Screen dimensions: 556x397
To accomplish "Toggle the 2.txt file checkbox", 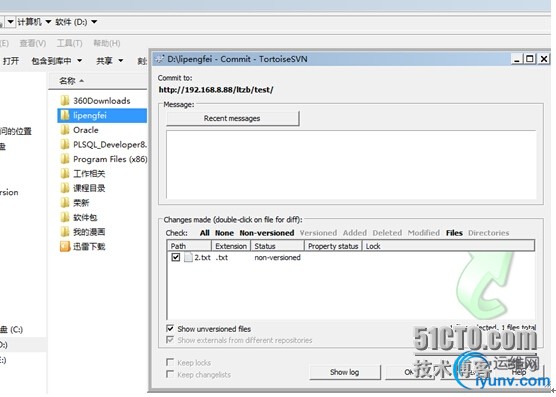I will pyautogui.click(x=176, y=257).
